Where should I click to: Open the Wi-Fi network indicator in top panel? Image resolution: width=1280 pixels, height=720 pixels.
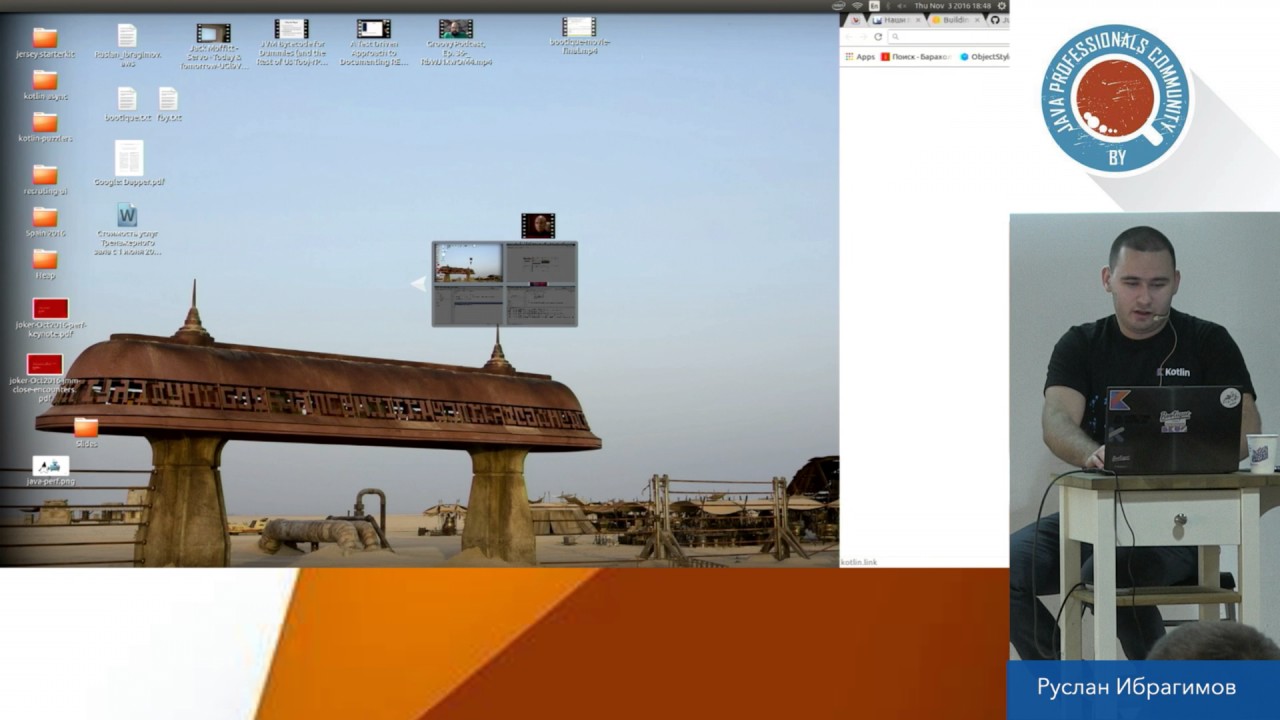pos(857,6)
